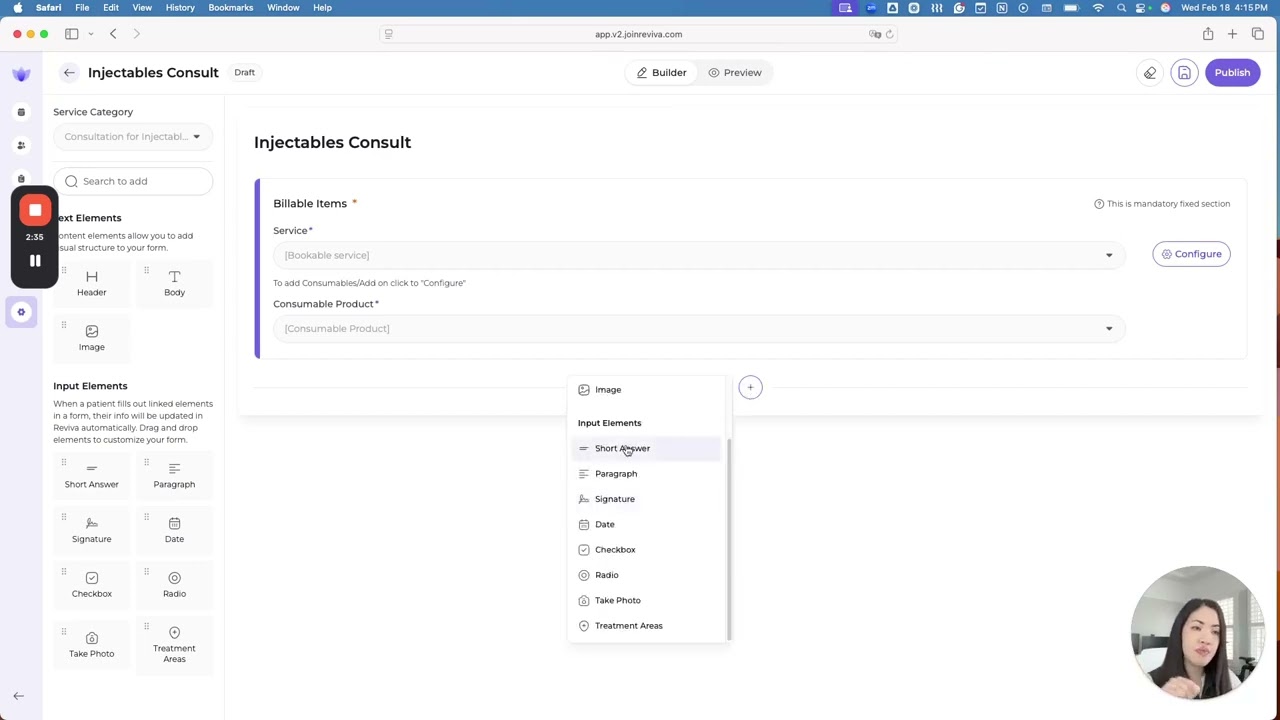Click the Reviva logo in left rail
This screenshot has height=720, width=1280.
(x=21, y=73)
